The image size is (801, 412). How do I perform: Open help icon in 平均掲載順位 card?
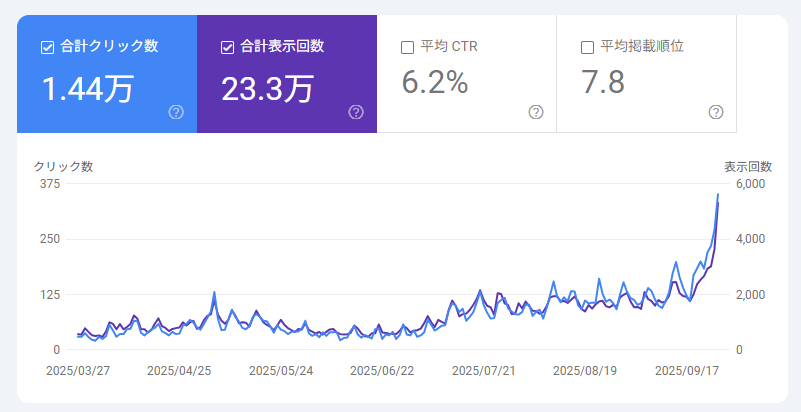[x=716, y=112]
